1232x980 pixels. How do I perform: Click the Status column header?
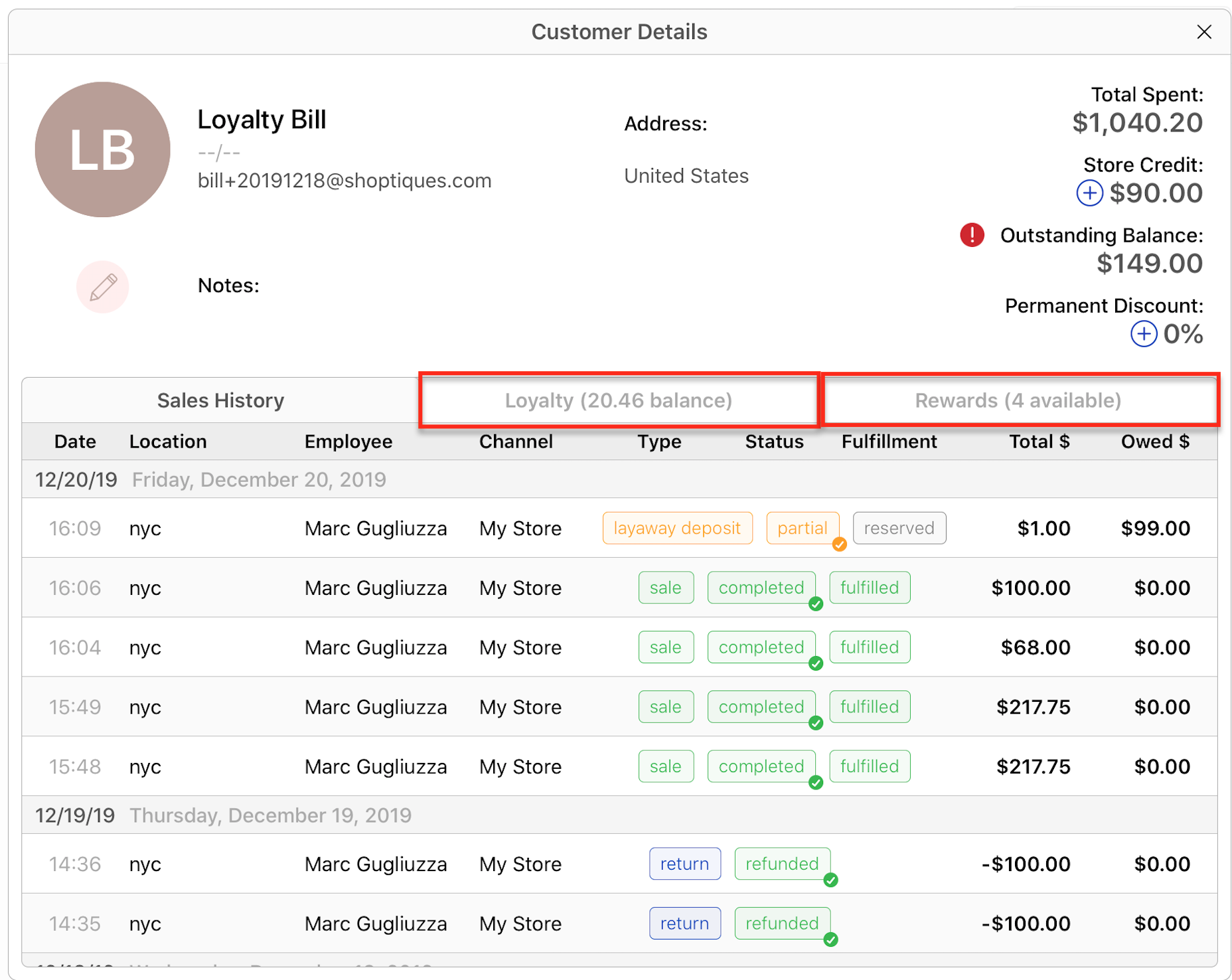click(x=774, y=442)
